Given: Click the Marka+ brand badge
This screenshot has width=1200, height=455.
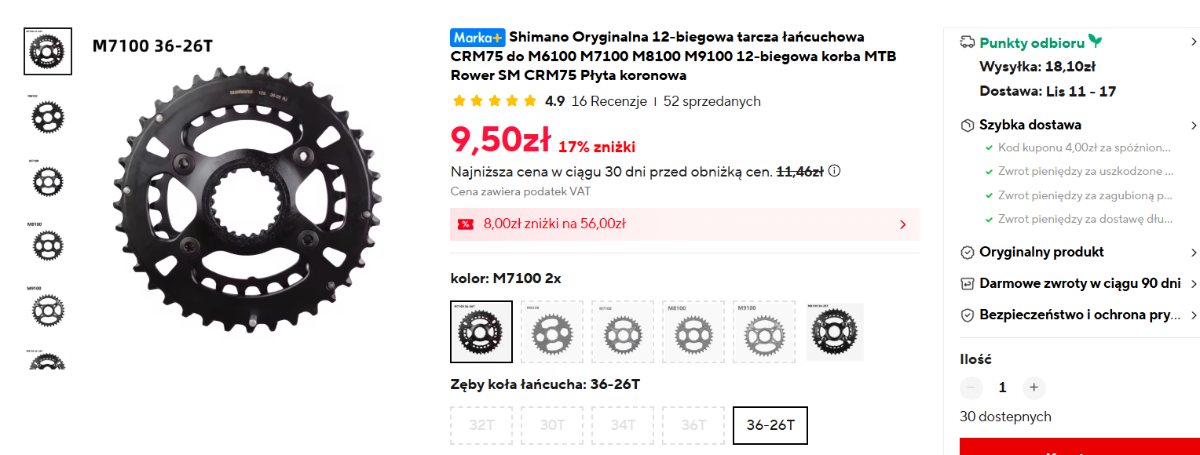Looking at the screenshot, I should point(476,37).
